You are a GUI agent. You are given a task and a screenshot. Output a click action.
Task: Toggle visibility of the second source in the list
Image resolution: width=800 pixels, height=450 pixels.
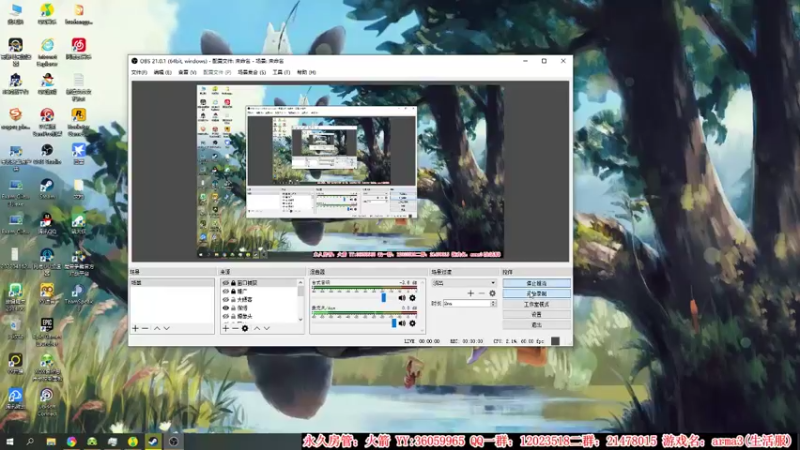pyautogui.click(x=226, y=291)
